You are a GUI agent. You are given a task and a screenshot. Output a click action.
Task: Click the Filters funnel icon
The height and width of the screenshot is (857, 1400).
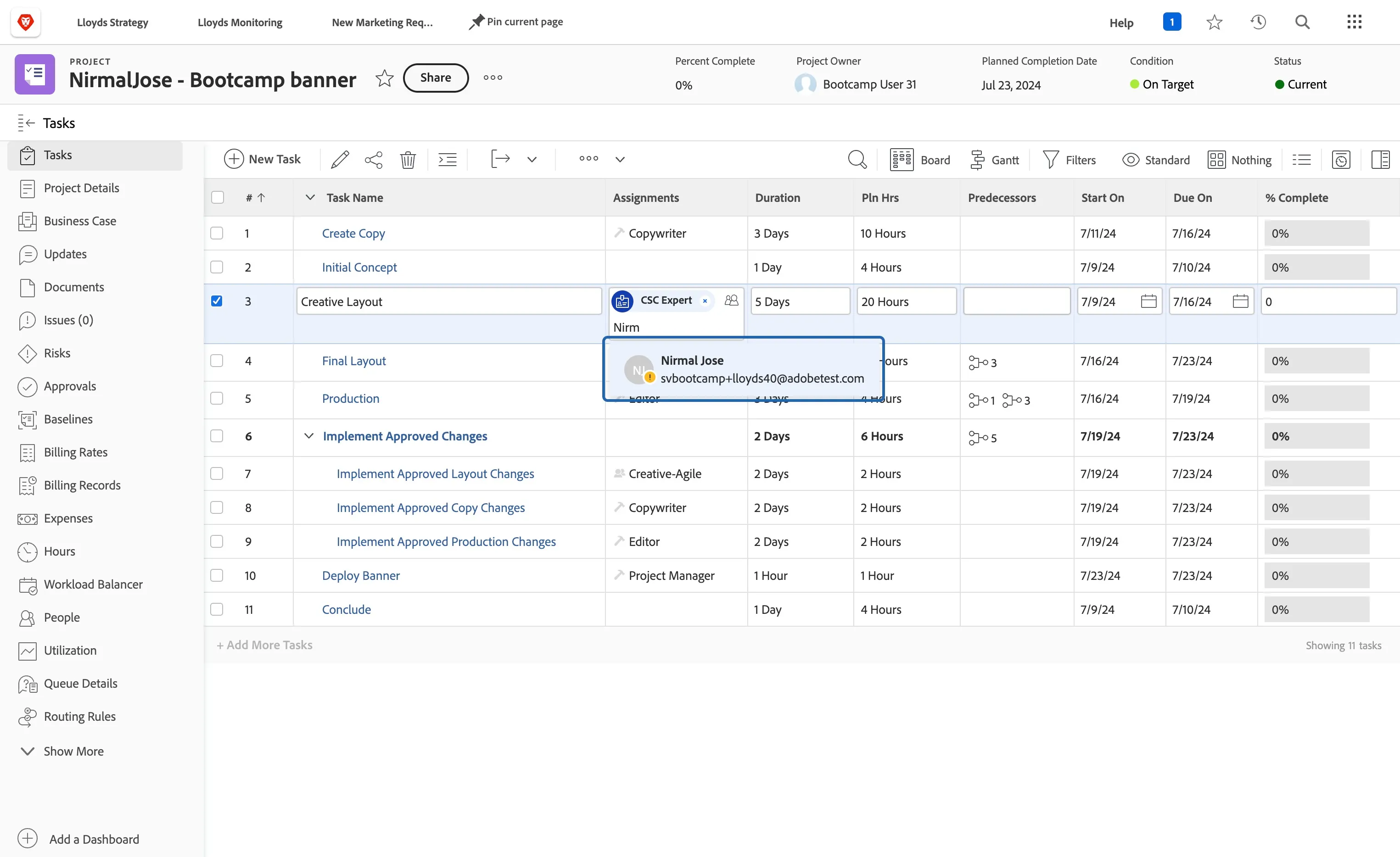[x=1051, y=160]
